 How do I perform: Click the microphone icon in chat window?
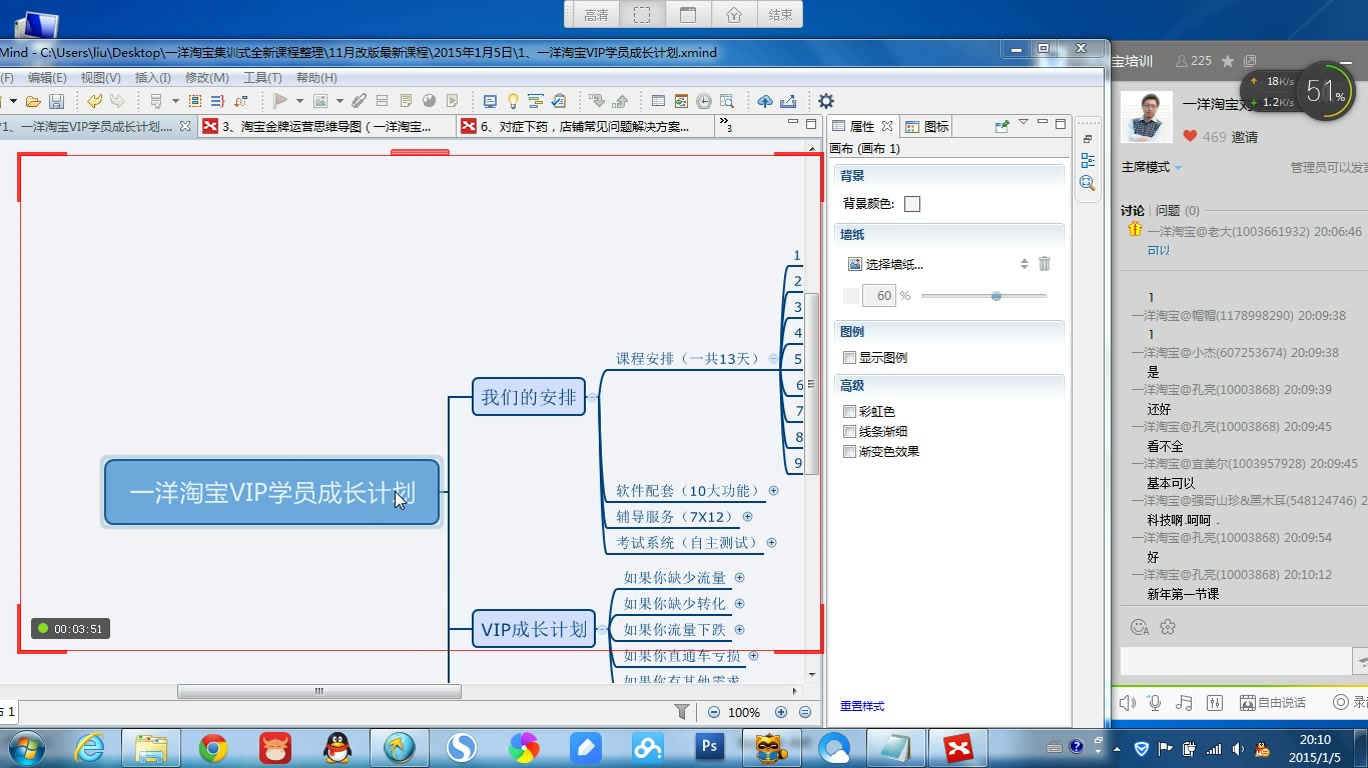pyautogui.click(x=1155, y=702)
